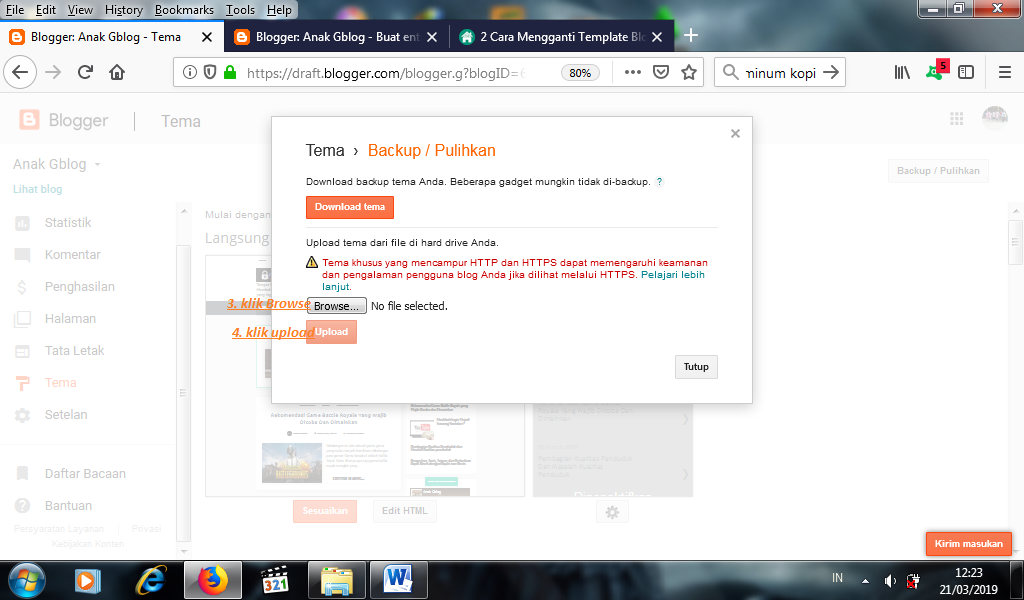The image size is (1024, 600).
Task: Open Daftar Bacaan in the sidebar
Action: 85,474
